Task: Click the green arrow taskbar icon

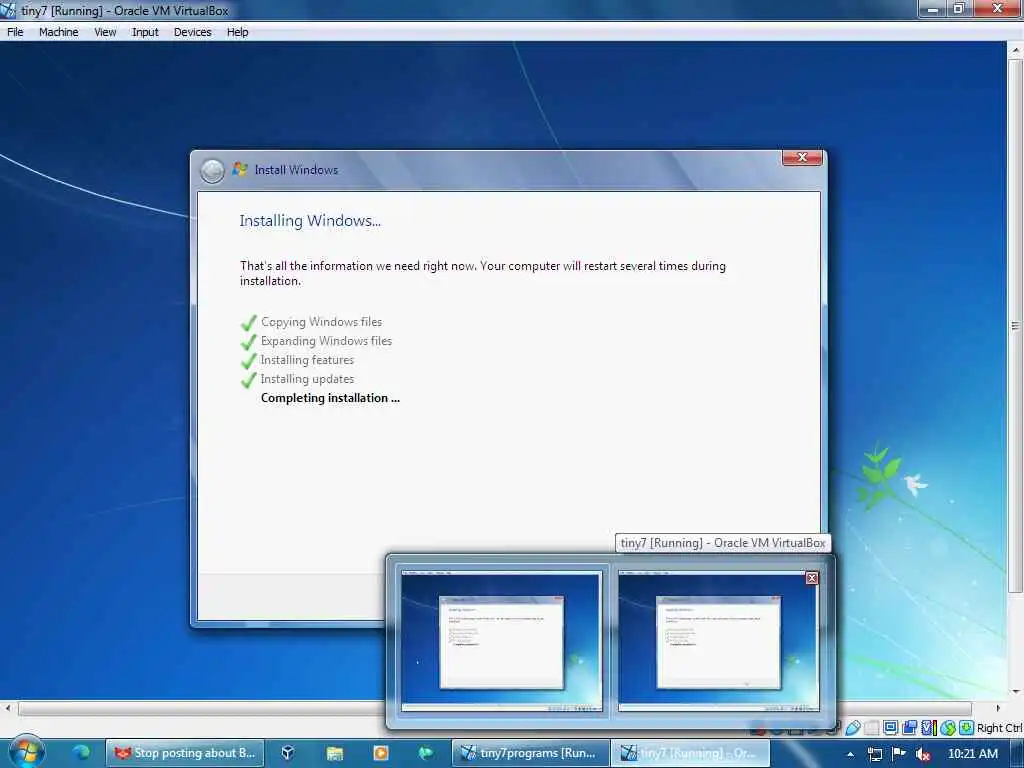Action: click(x=426, y=753)
